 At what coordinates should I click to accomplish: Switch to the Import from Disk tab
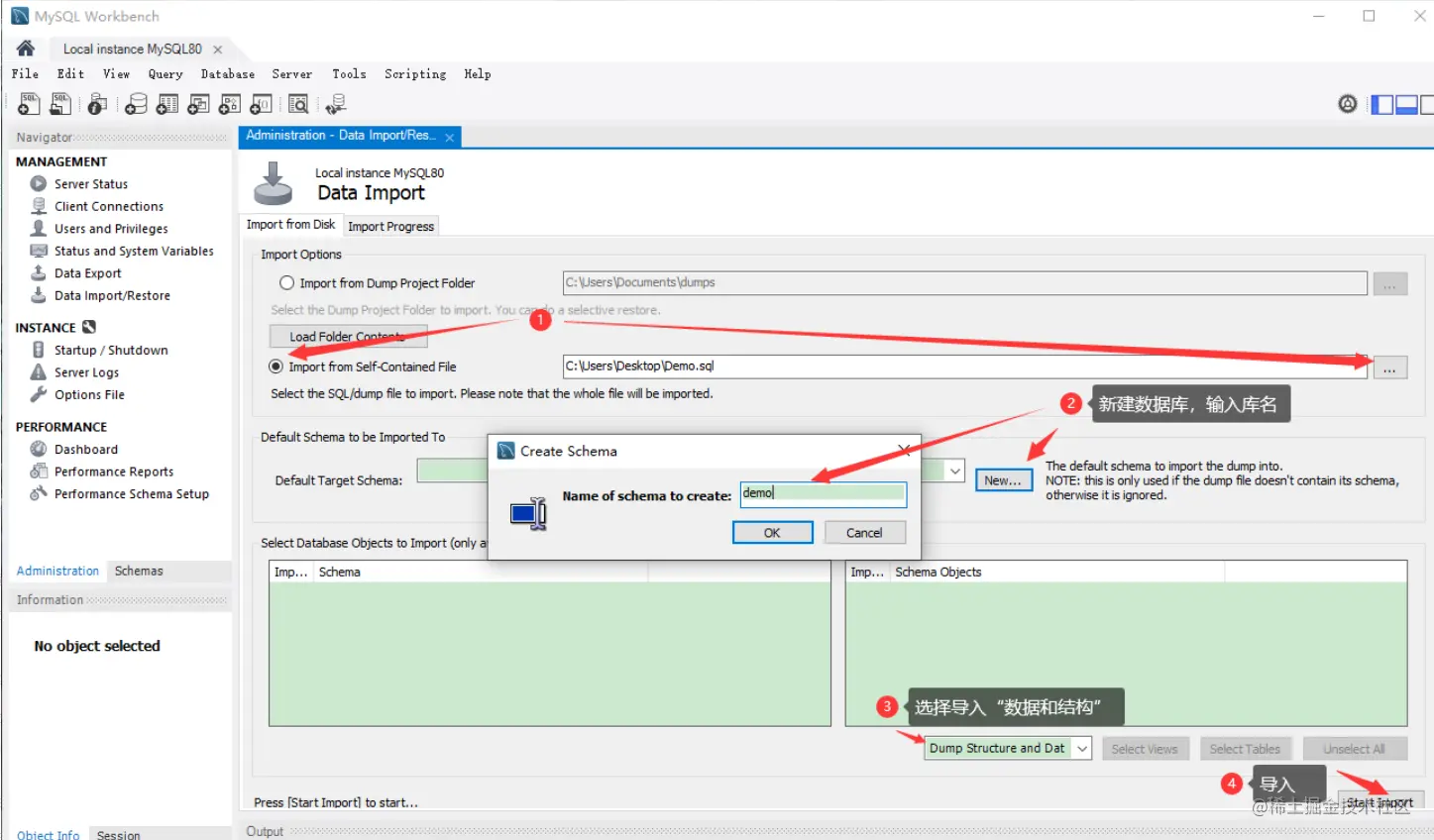(x=290, y=225)
